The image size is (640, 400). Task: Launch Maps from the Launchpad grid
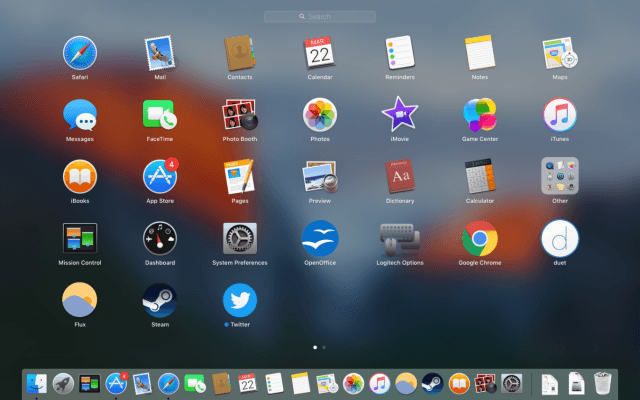tap(560, 53)
